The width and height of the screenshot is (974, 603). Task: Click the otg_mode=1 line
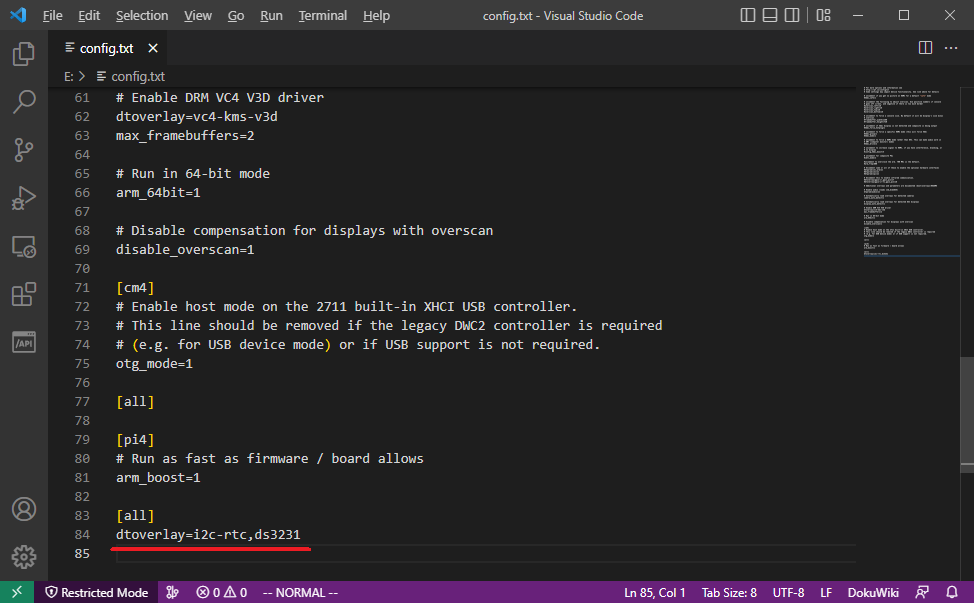[x=154, y=363]
